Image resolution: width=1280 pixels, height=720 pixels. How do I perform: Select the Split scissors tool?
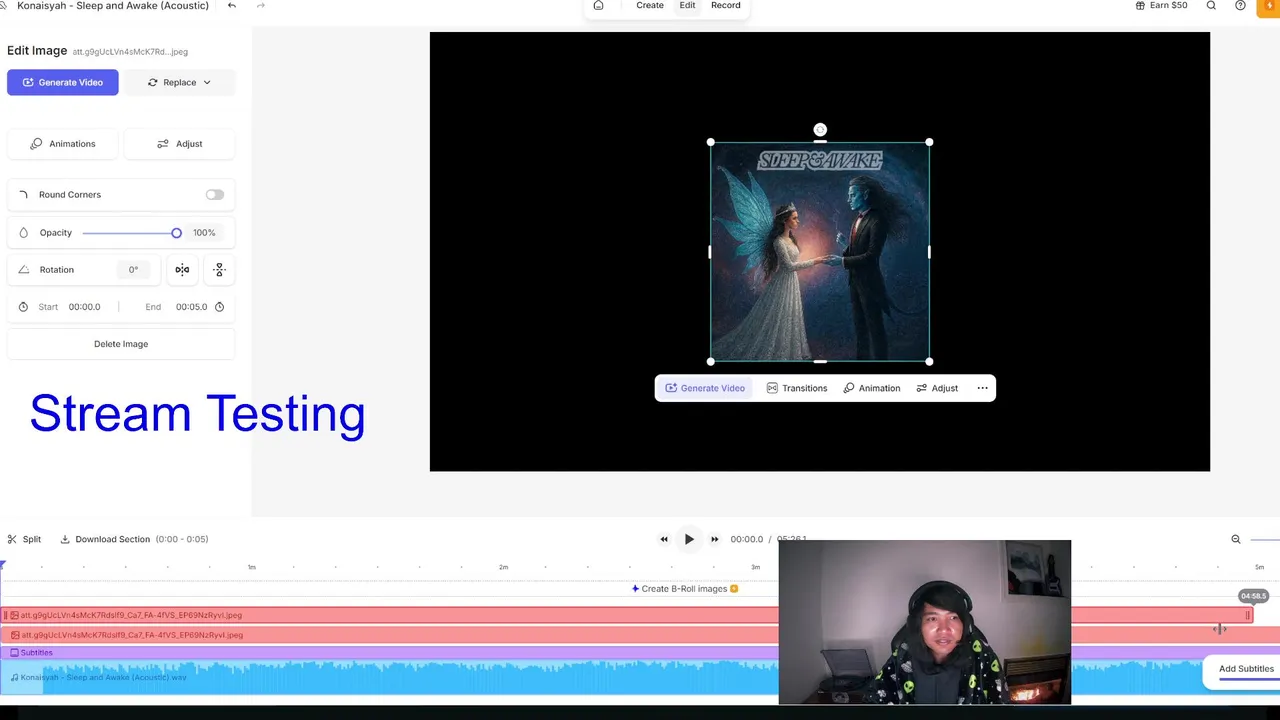coord(24,539)
